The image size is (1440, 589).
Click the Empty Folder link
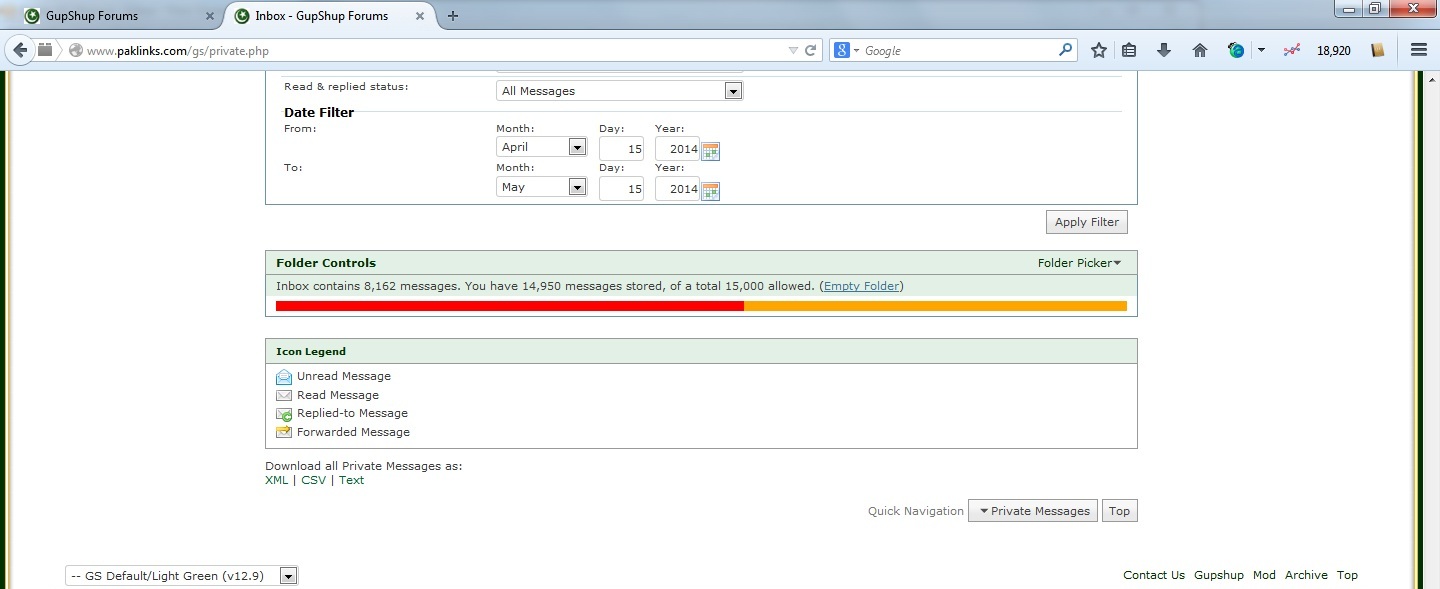[861, 286]
